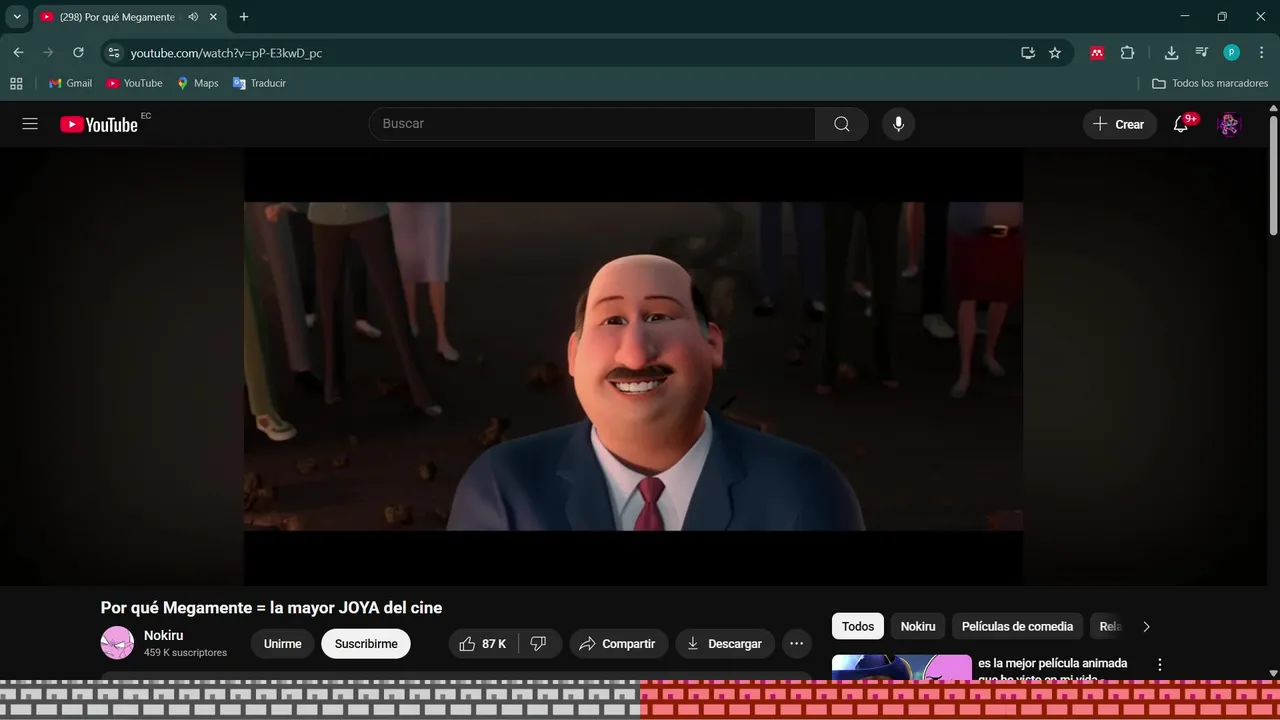The height and width of the screenshot is (720, 1280).
Task: Open the YouTube hamburger guide menu
Action: tap(30, 124)
